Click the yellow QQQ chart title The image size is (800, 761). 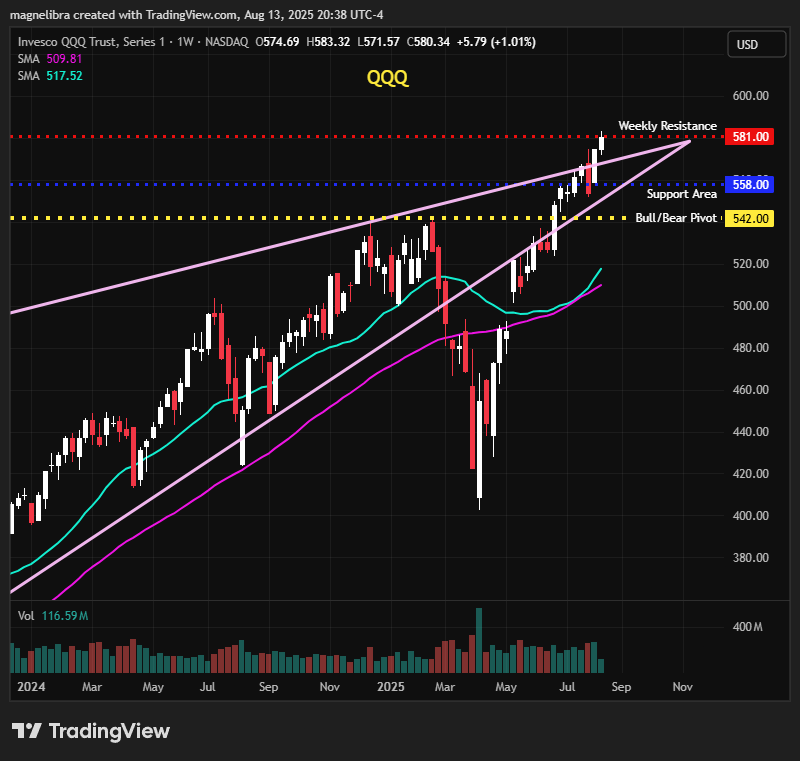coord(388,78)
